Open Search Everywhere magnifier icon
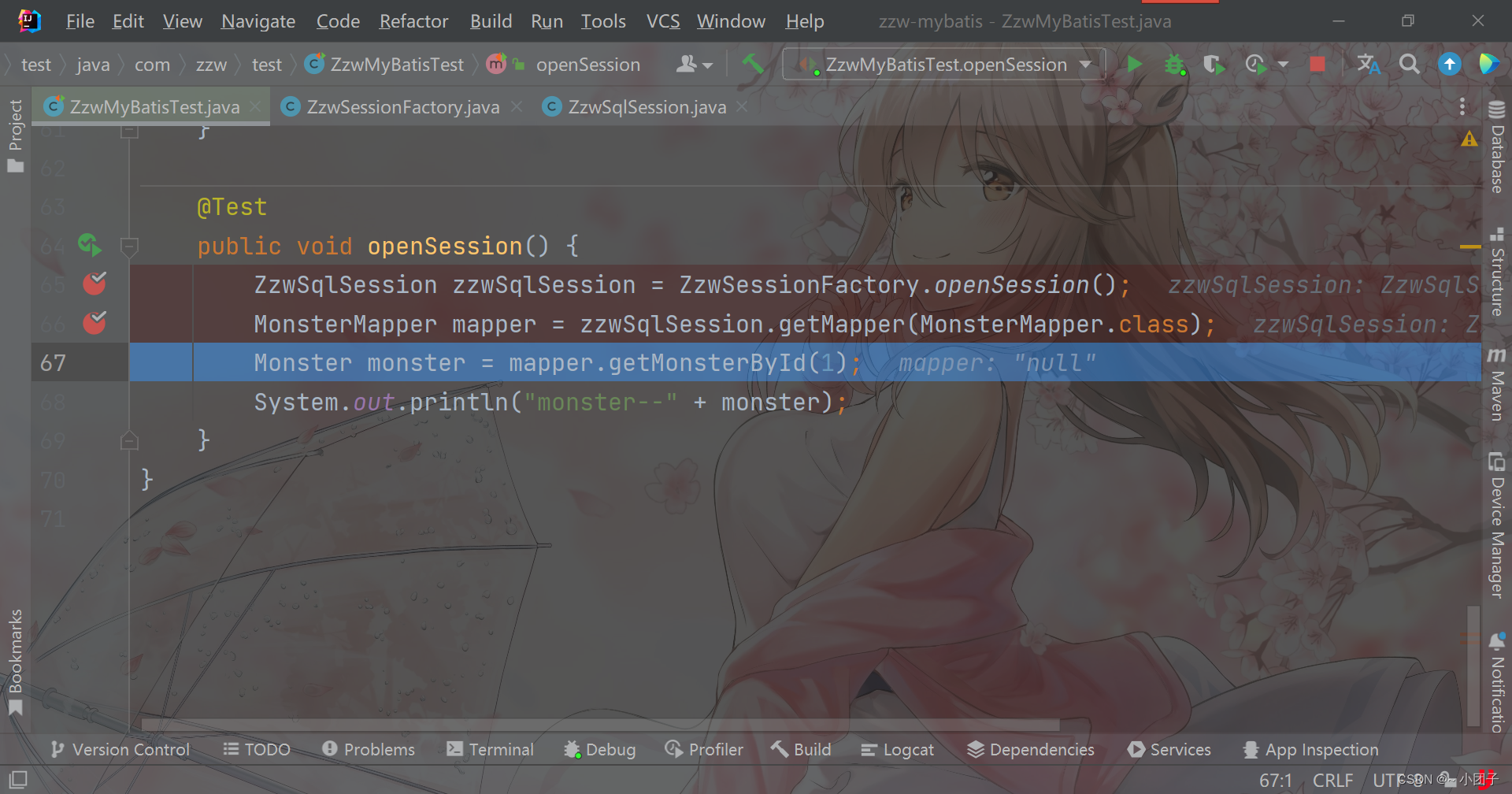 (x=1410, y=64)
